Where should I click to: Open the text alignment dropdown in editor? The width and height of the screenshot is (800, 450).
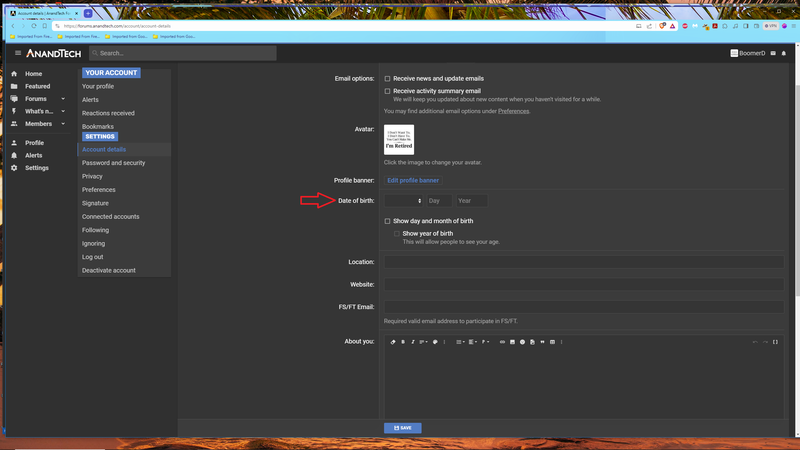coord(473,342)
